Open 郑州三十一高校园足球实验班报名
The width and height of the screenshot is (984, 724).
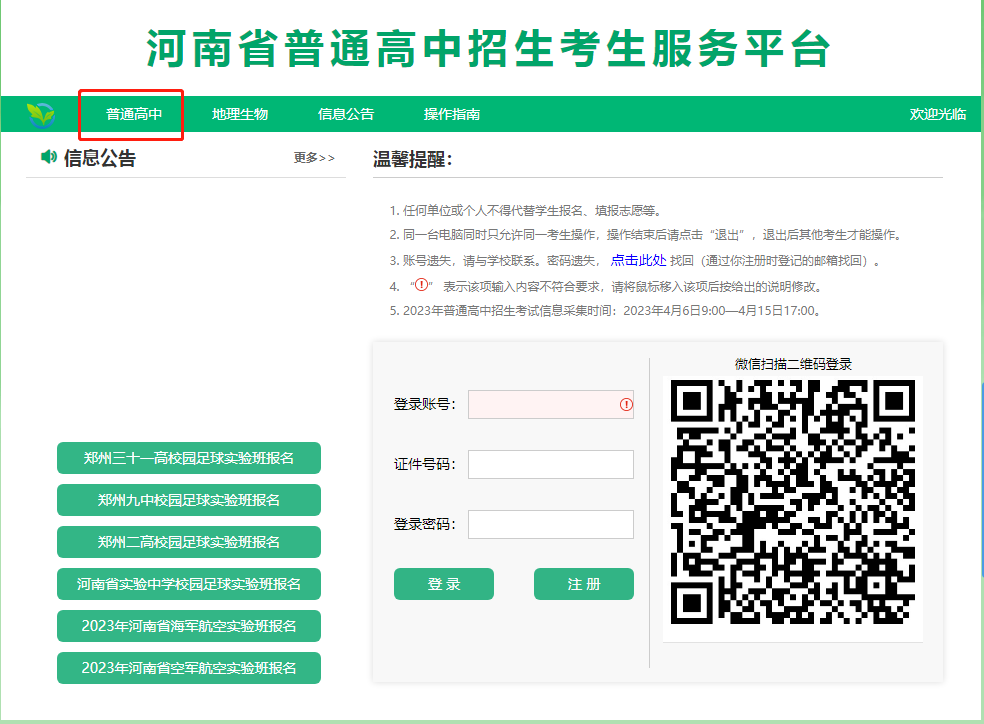point(188,458)
